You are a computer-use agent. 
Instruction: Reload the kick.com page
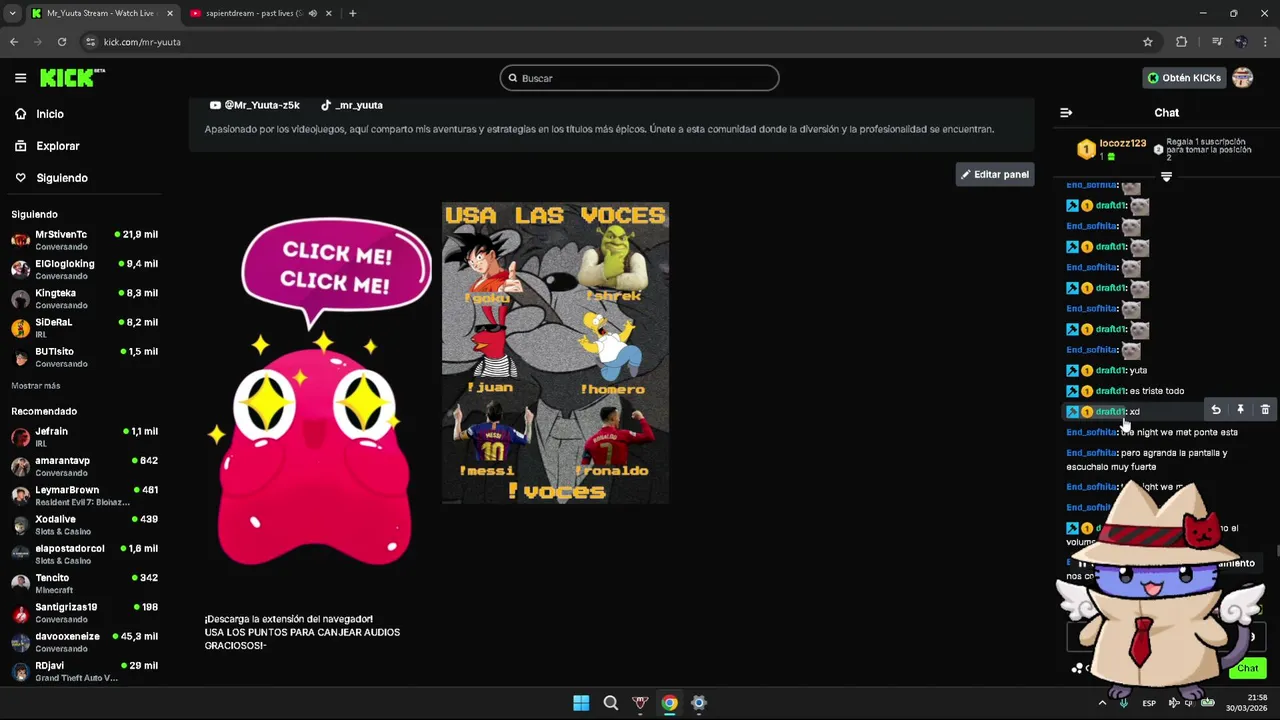pos(62,42)
